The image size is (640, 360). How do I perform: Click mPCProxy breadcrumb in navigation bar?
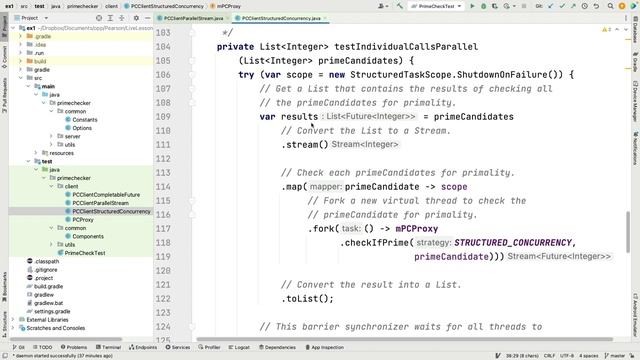coord(226,6)
